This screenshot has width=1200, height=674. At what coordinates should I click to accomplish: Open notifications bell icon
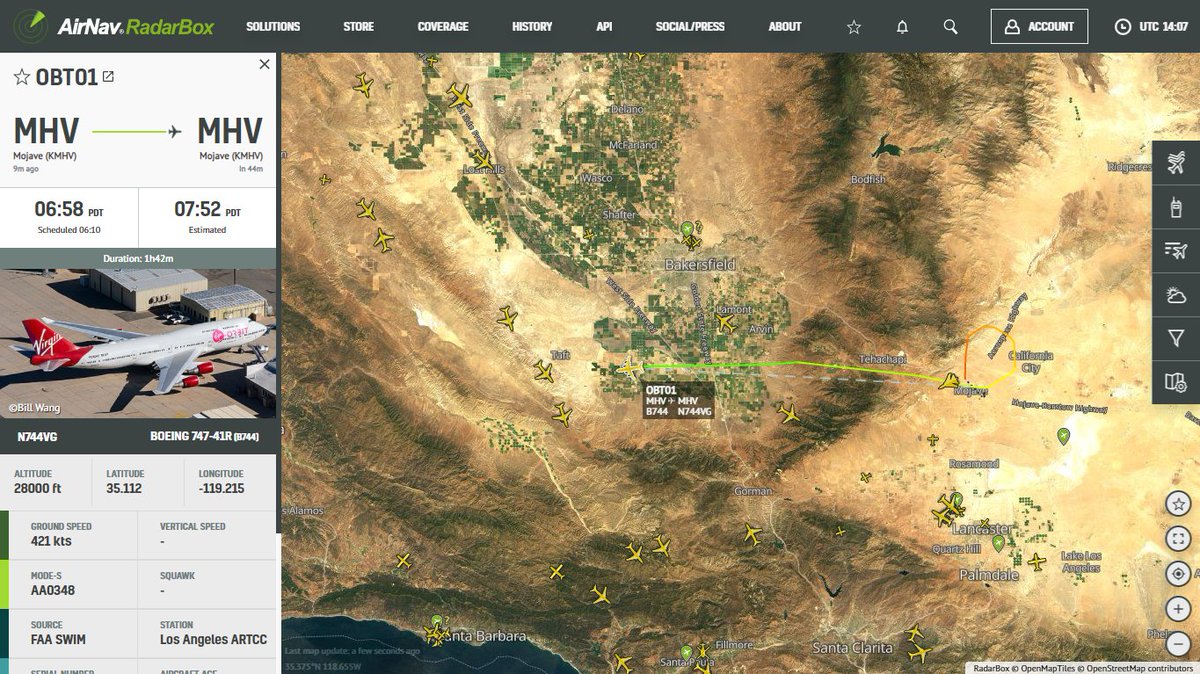click(902, 27)
